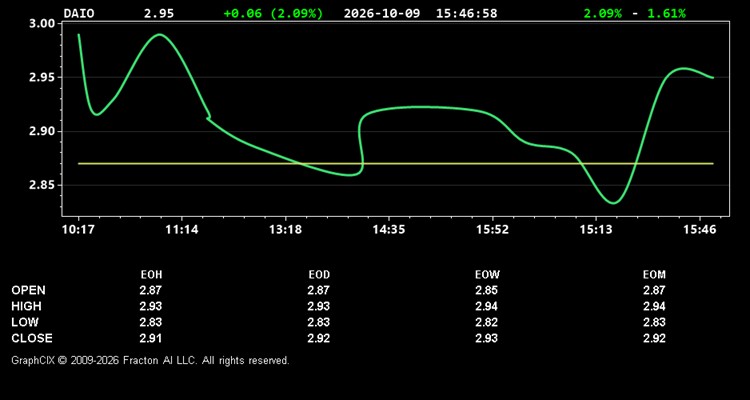Select the EOH close value 2.91
The image size is (750, 400).
tap(151, 338)
